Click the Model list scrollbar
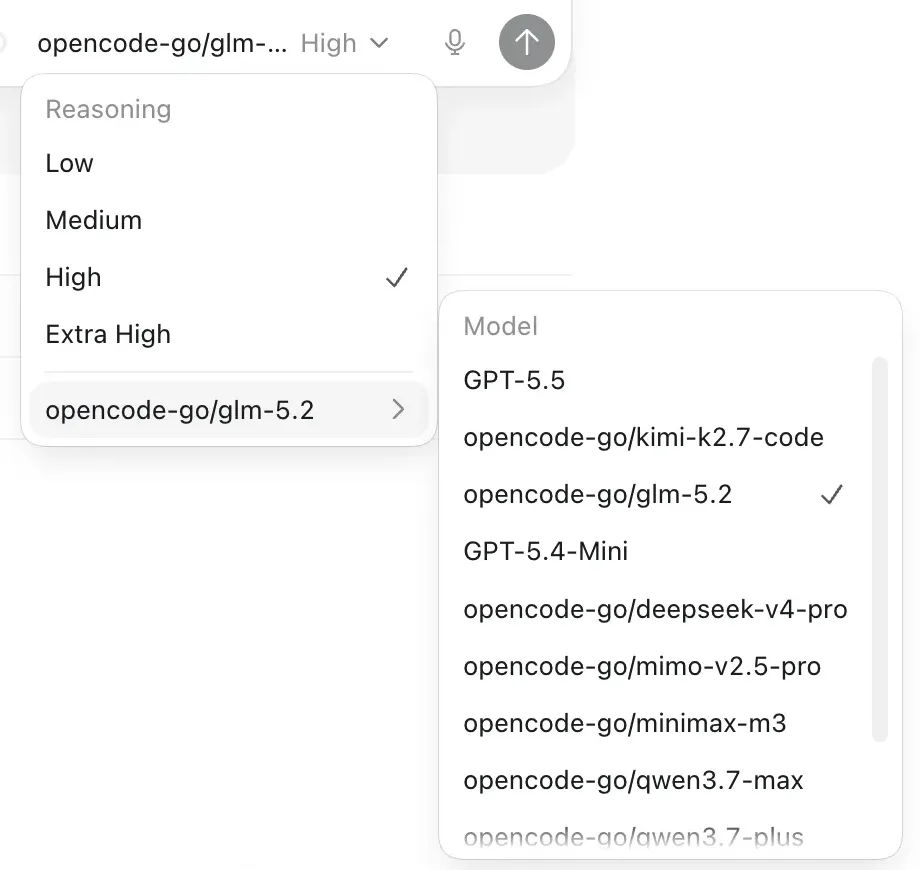920x870 pixels. tap(880, 549)
